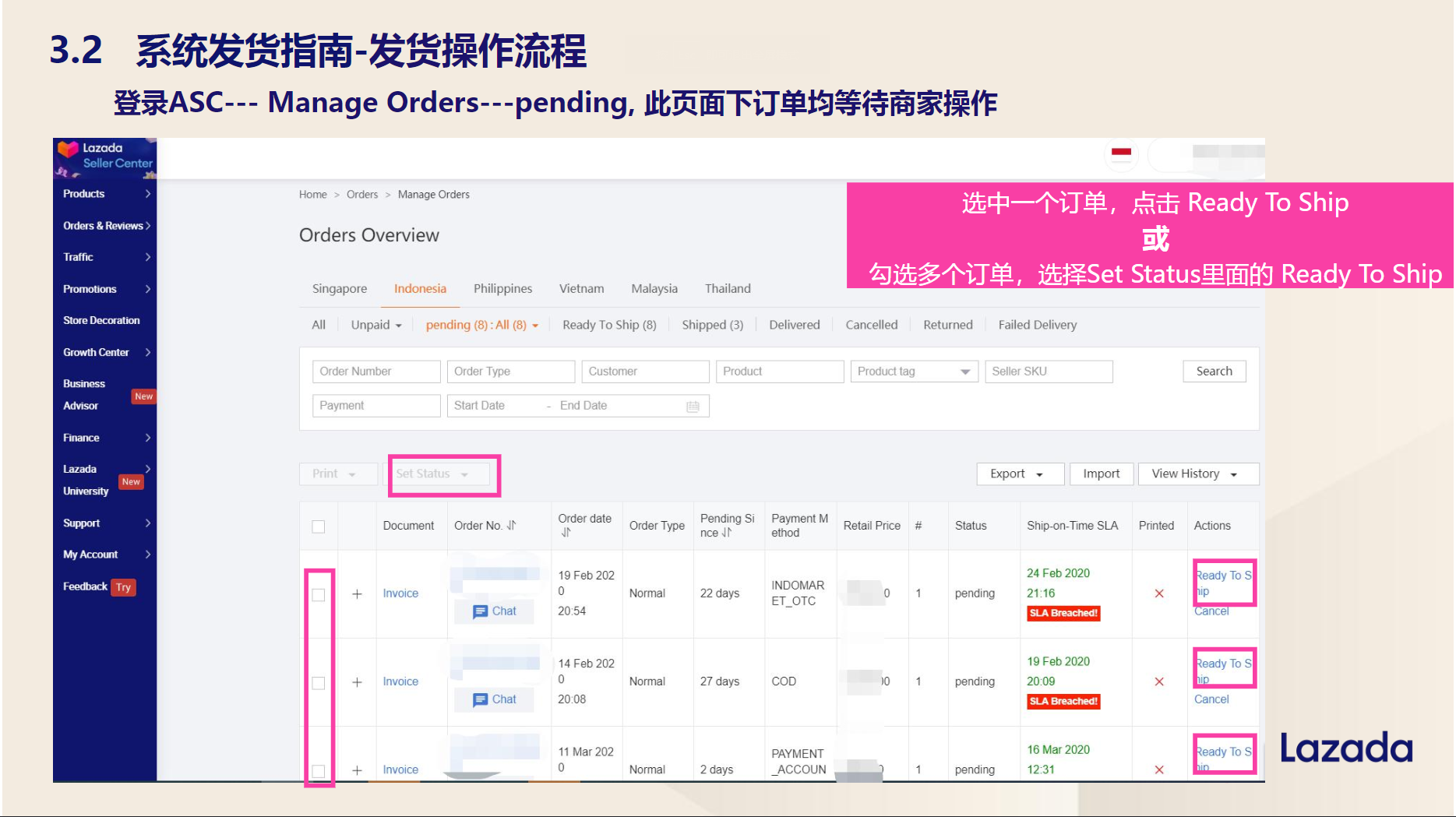Screen dimensions: 1456x817
Task: Open the Product tag dropdown
Action: point(914,372)
